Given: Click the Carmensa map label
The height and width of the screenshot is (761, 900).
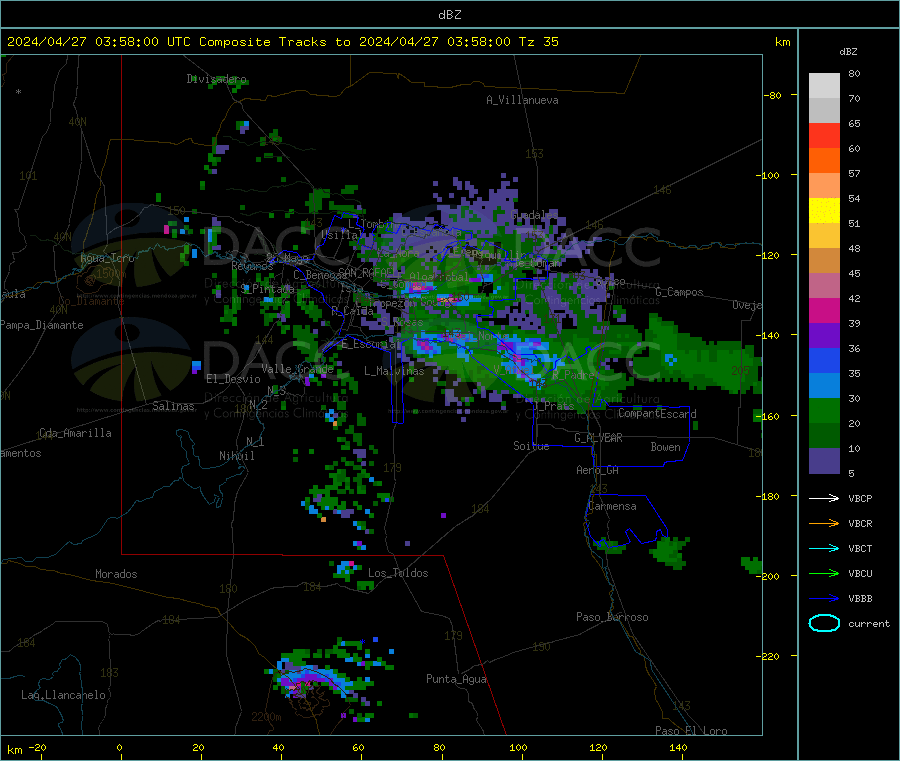Looking at the screenshot, I should (x=612, y=506).
